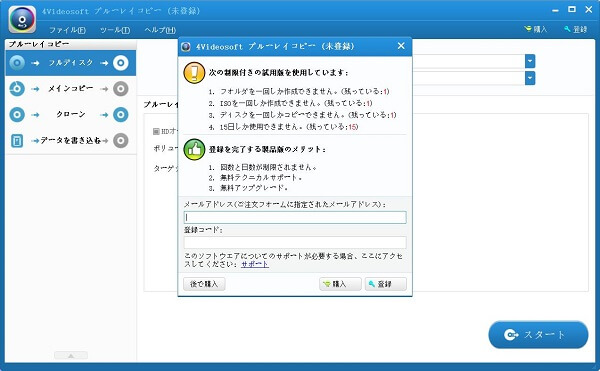Viewport: 600px width, 371px height.
Task: Click the 無料テクニカルサポート line
Action: coord(256,177)
